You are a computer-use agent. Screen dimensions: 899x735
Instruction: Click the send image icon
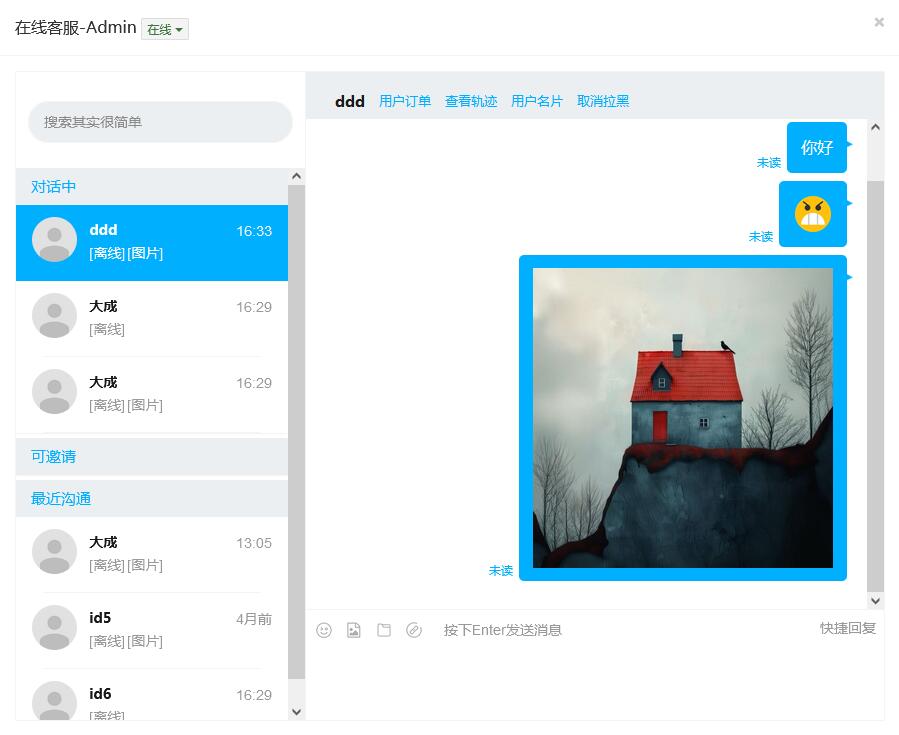pyautogui.click(x=354, y=630)
